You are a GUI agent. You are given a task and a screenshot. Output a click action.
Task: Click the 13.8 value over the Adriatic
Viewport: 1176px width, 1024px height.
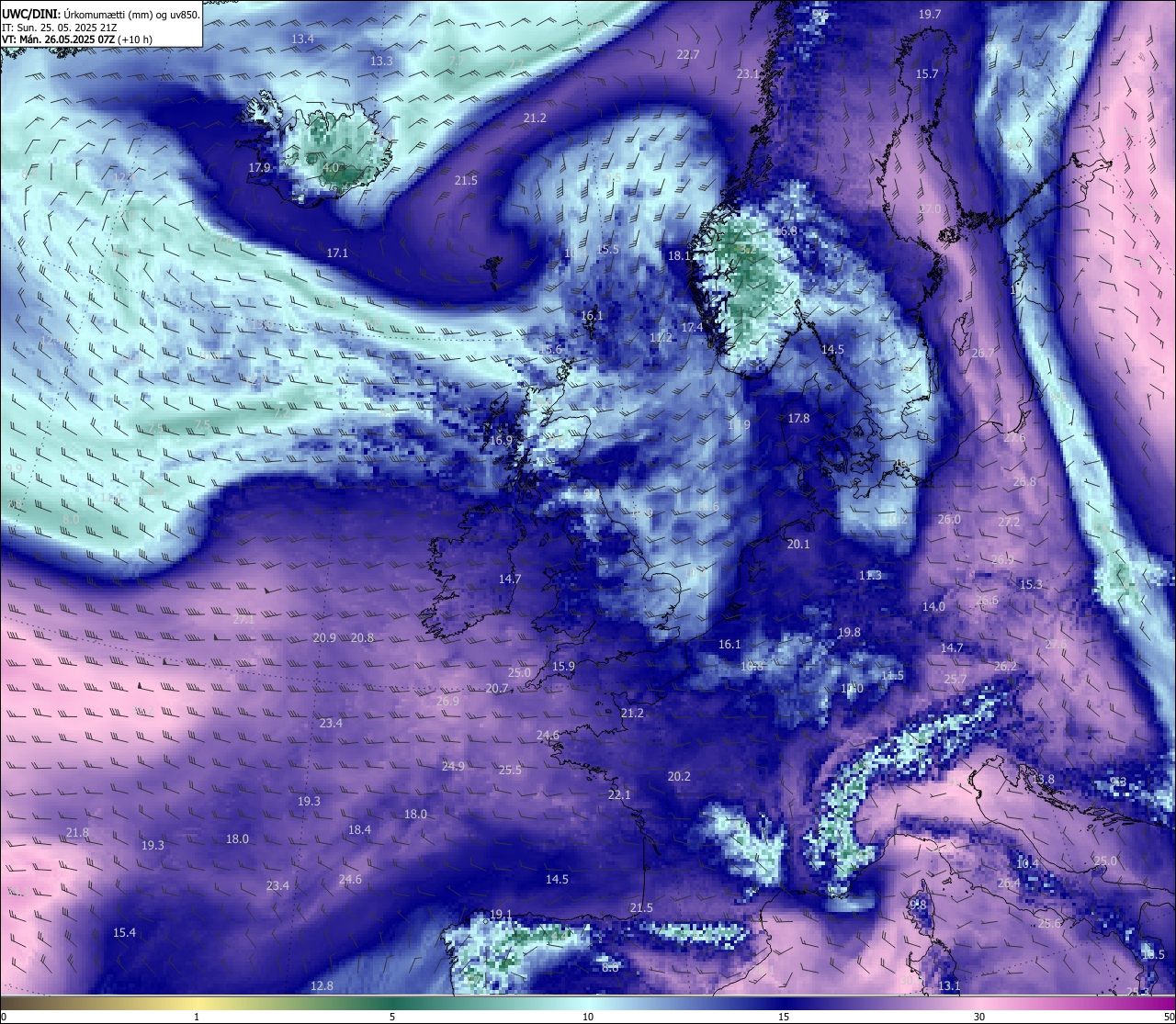tap(1043, 780)
